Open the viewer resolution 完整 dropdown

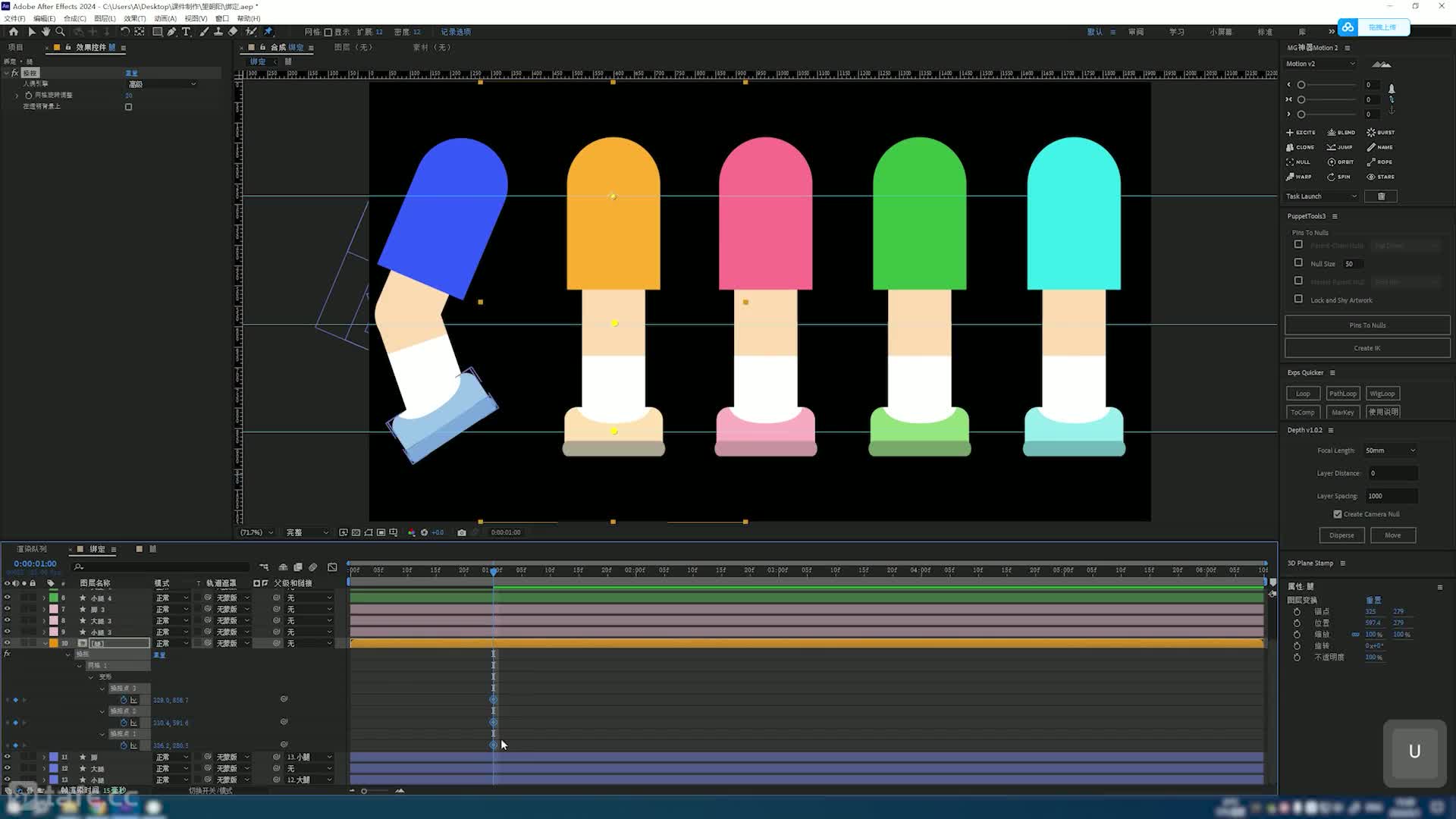click(x=307, y=532)
